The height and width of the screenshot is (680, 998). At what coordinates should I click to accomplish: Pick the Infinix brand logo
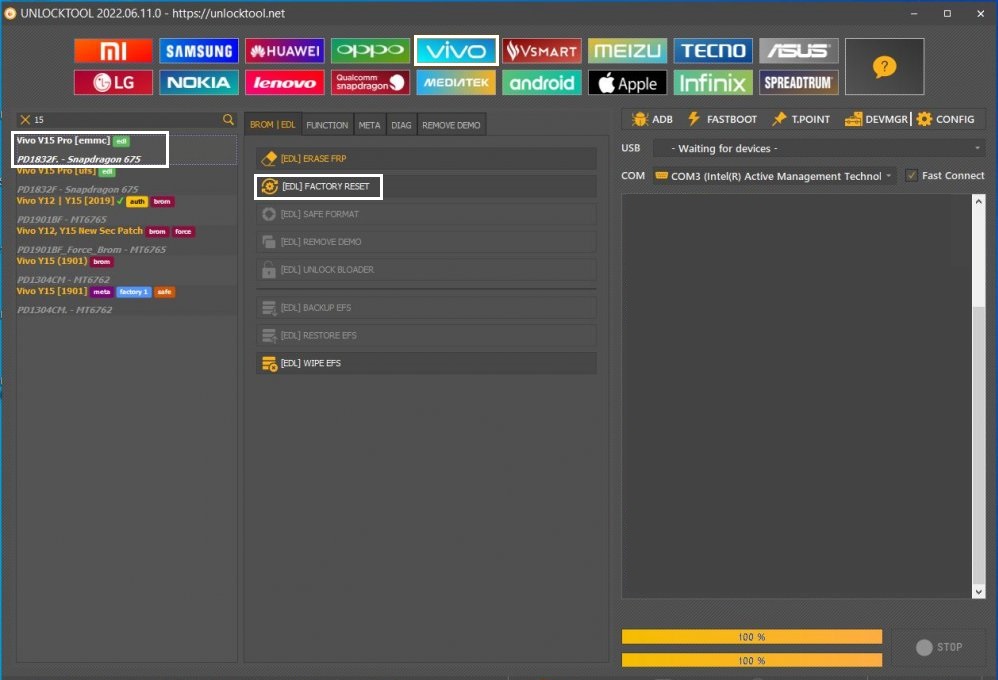tap(713, 82)
